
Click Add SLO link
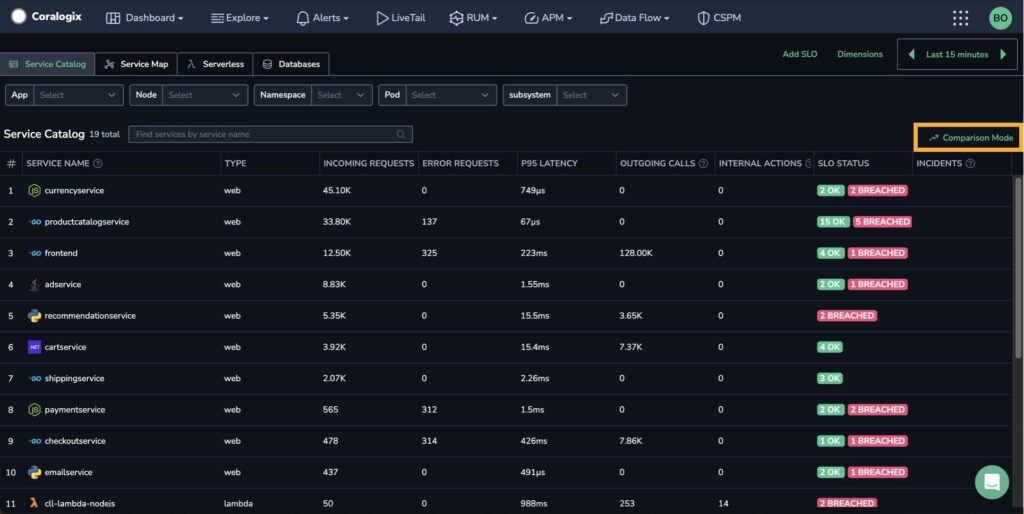click(x=799, y=54)
